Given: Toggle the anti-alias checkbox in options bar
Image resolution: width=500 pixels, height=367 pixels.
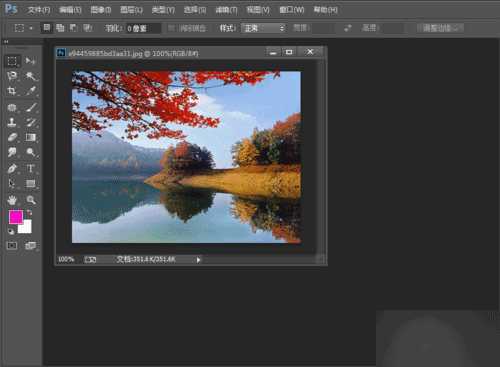Looking at the screenshot, I should 171,28.
